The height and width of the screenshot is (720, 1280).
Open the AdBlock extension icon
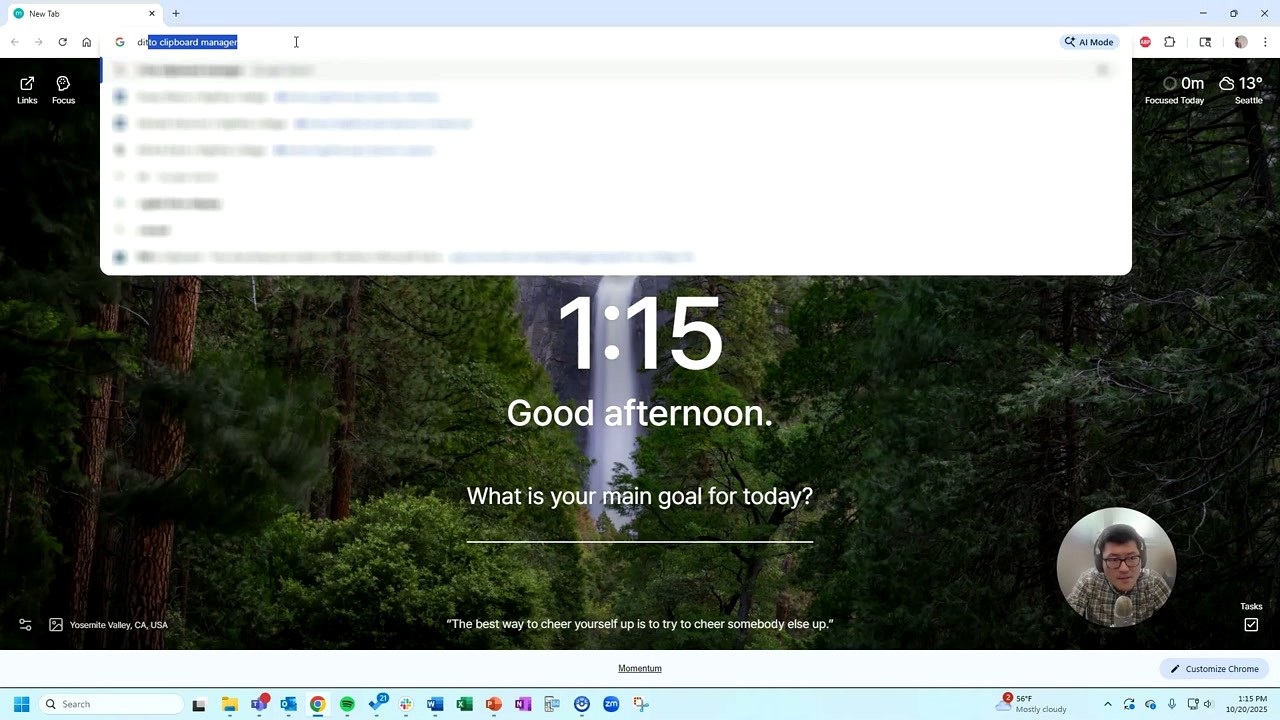(1145, 42)
